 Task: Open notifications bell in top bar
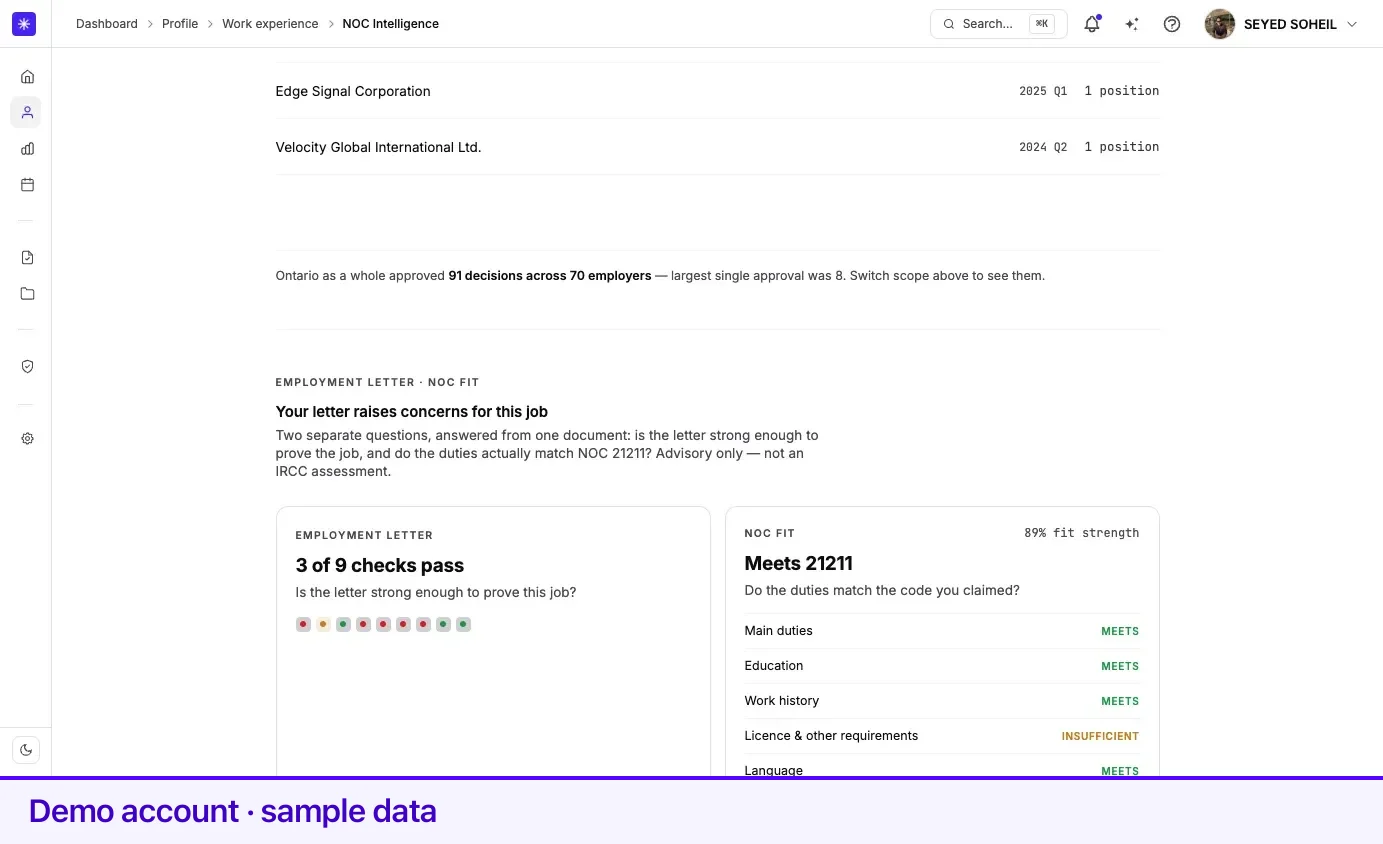point(1092,24)
